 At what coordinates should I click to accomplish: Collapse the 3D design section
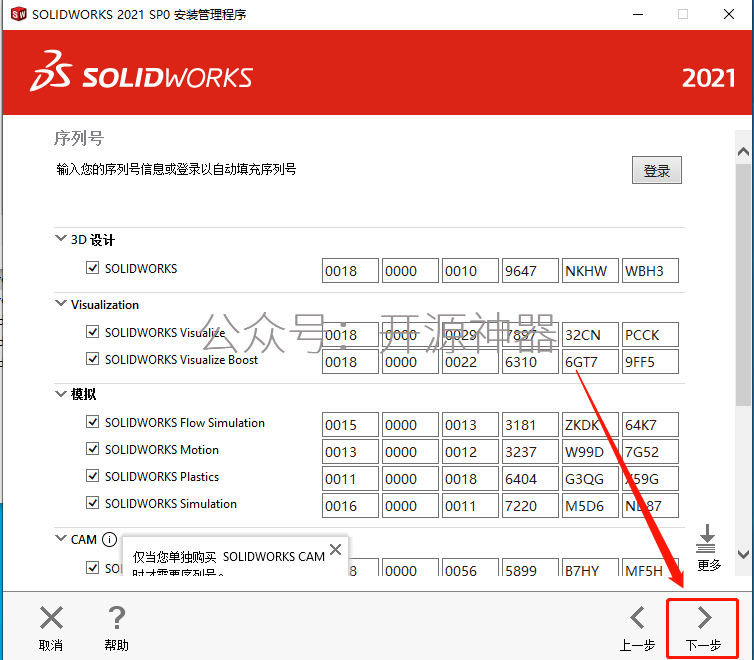(x=61, y=238)
